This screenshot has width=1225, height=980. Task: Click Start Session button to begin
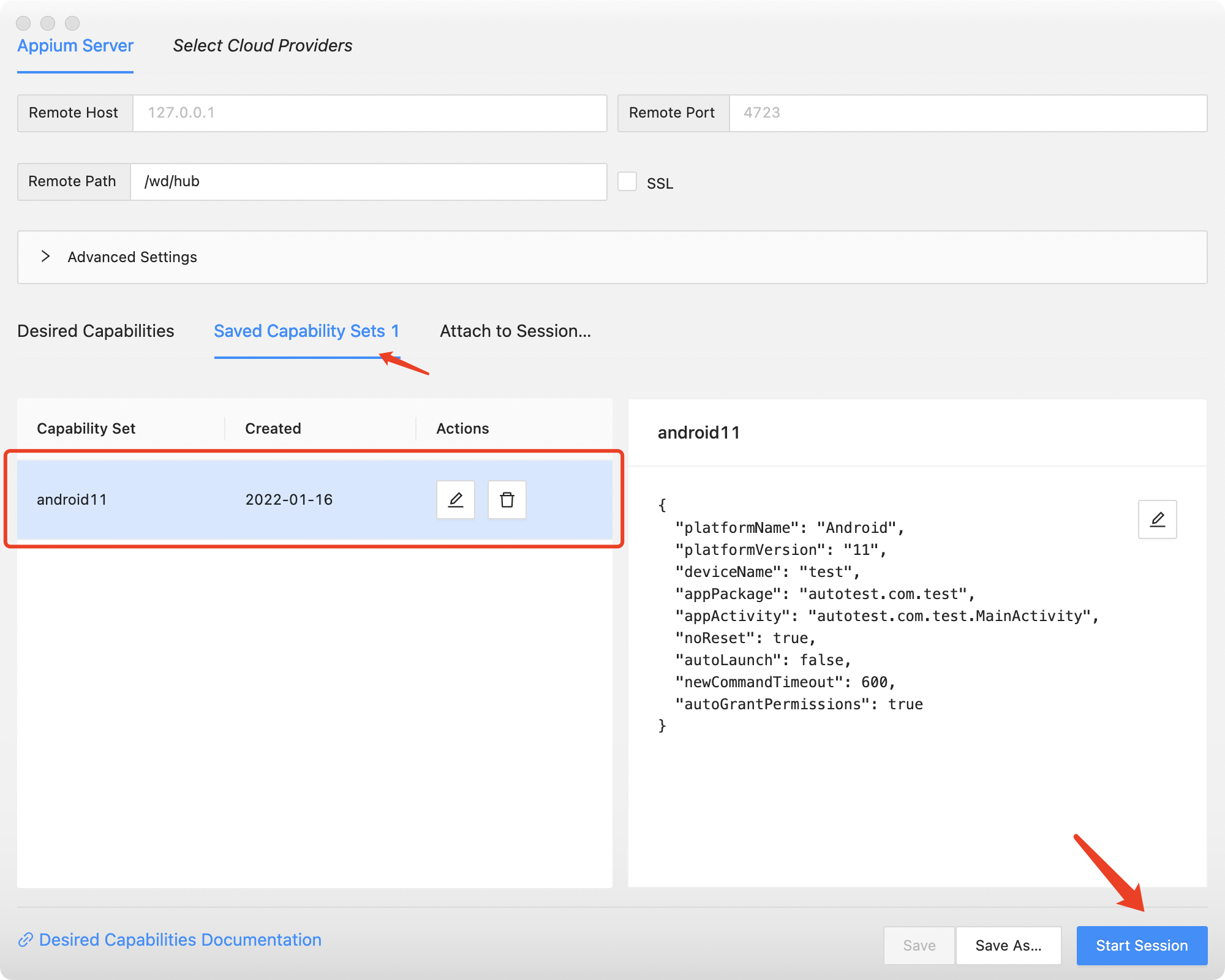coord(1141,944)
